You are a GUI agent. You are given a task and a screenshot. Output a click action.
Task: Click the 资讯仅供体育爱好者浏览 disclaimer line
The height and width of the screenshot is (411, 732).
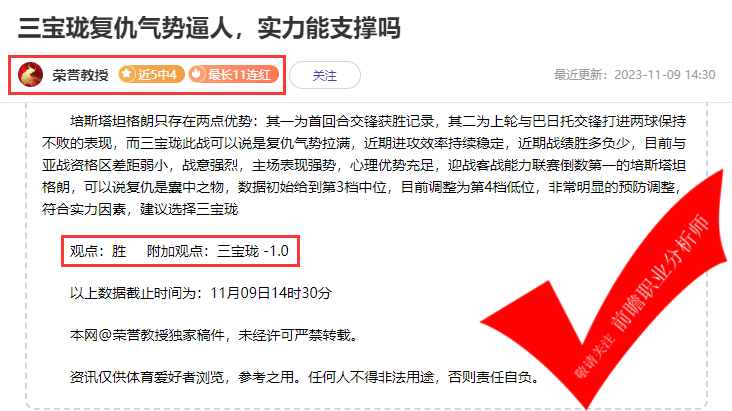click(x=304, y=377)
